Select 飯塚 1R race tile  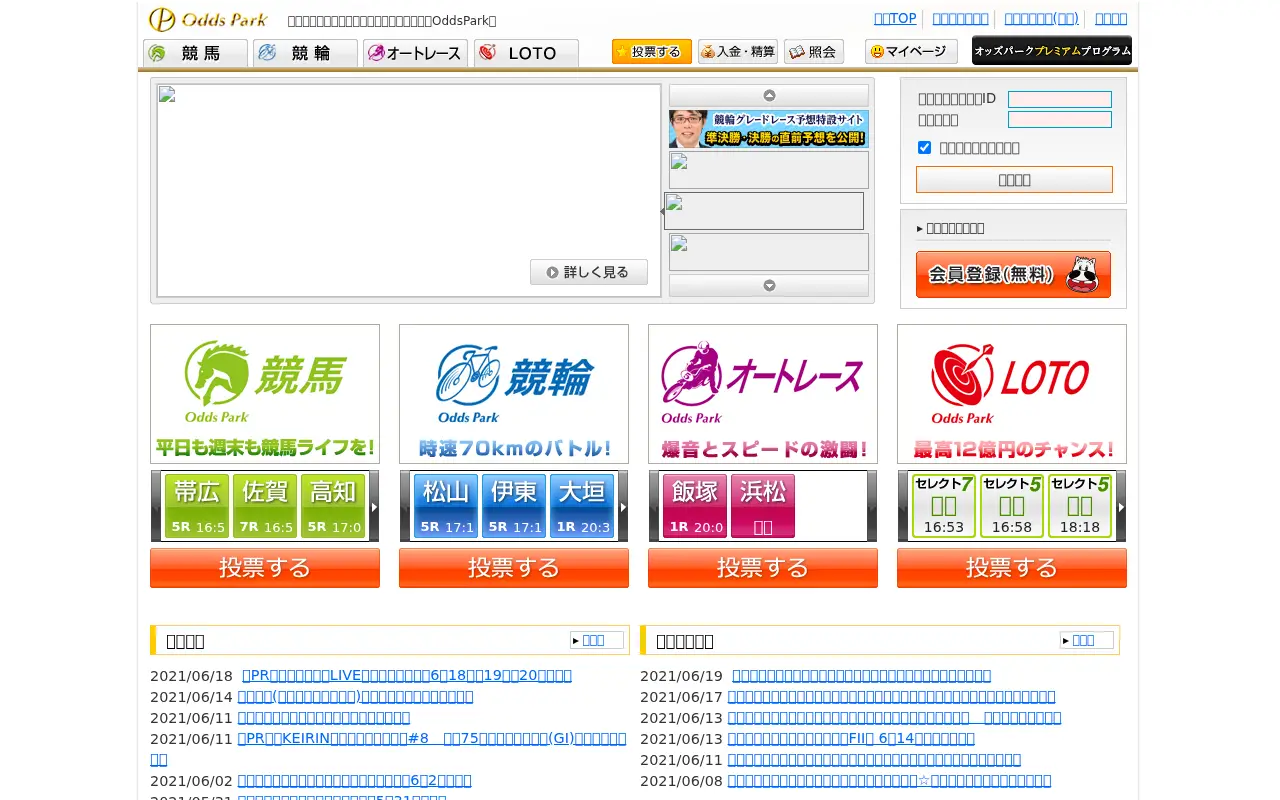(695, 506)
